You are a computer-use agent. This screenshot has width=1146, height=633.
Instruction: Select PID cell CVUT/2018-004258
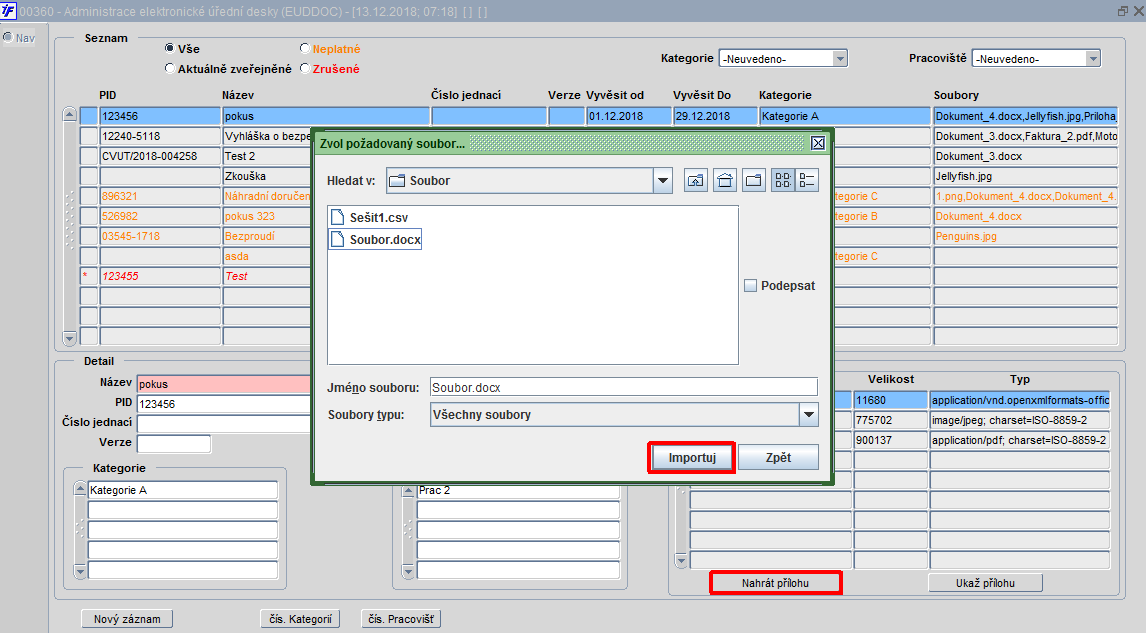point(160,156)
